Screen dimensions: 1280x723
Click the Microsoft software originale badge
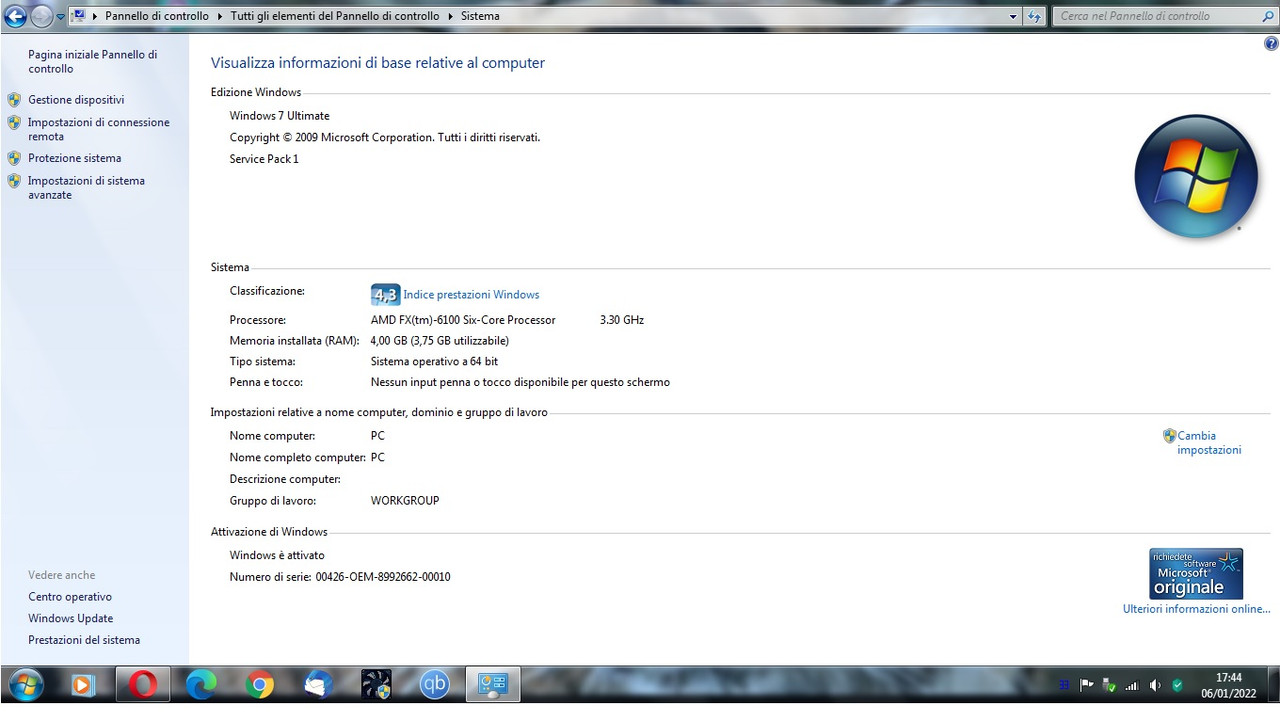coord(1196,573)
